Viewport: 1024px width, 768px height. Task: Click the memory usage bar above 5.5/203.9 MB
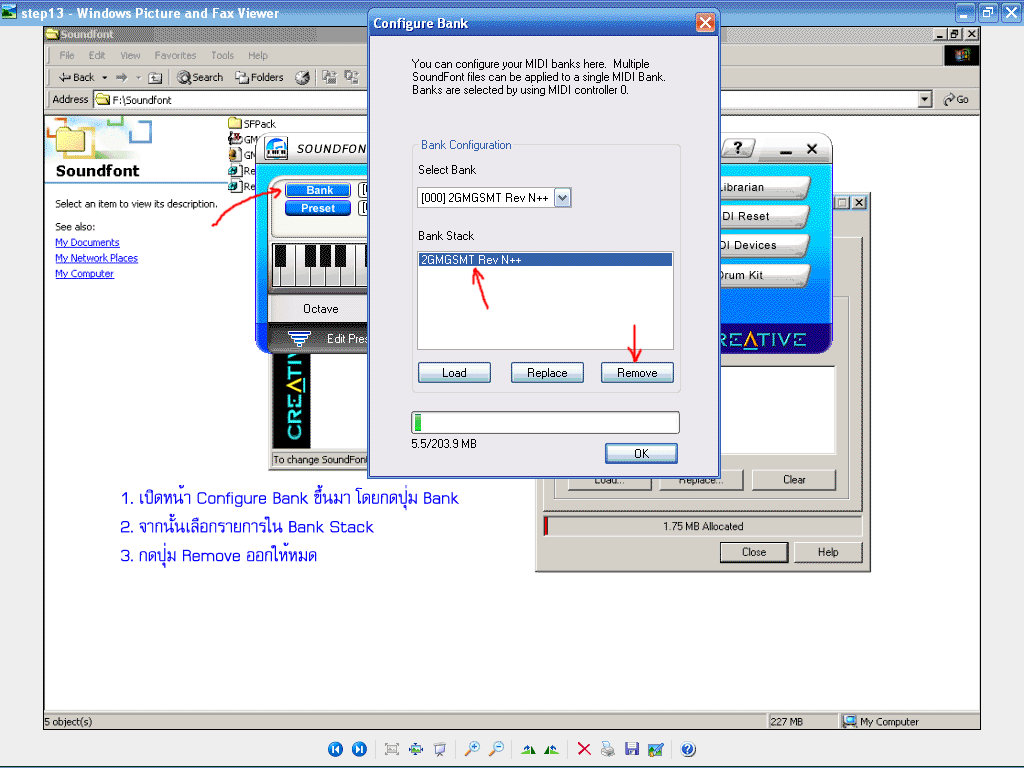(x=545, y=423)
